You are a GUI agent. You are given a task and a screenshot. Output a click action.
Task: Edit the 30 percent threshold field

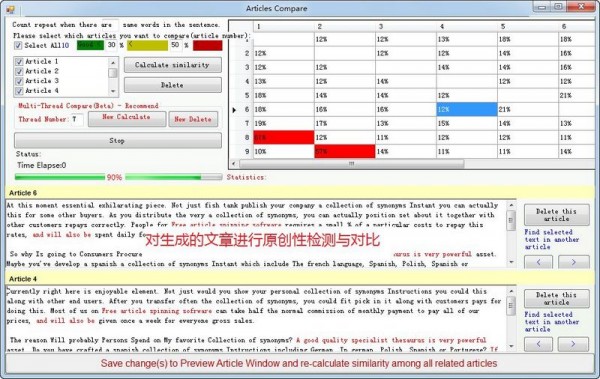point(111,45)
